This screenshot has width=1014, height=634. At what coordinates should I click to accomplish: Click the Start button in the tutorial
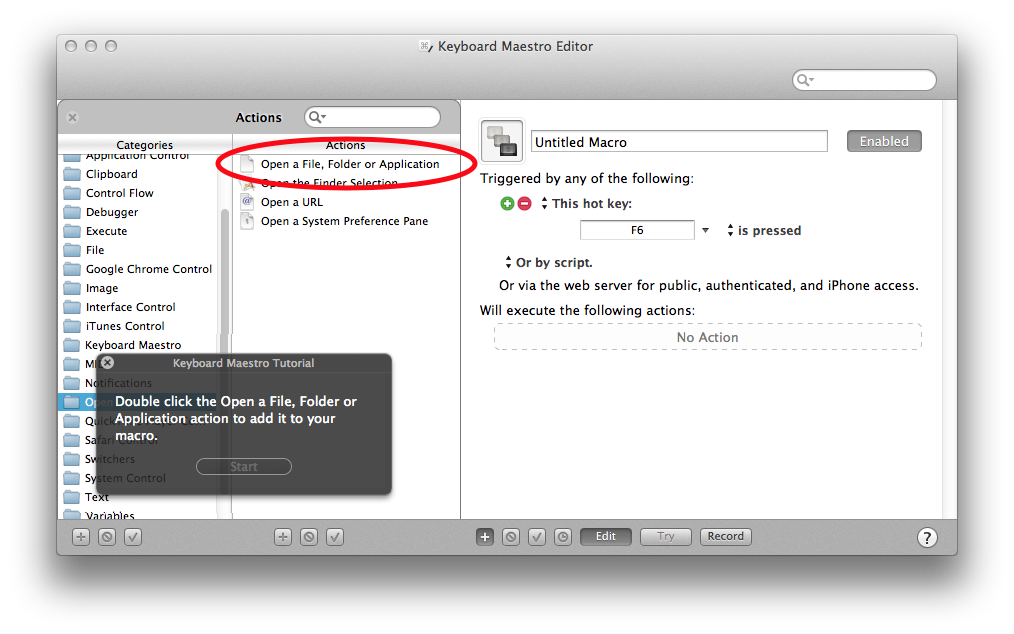[244, 466]
